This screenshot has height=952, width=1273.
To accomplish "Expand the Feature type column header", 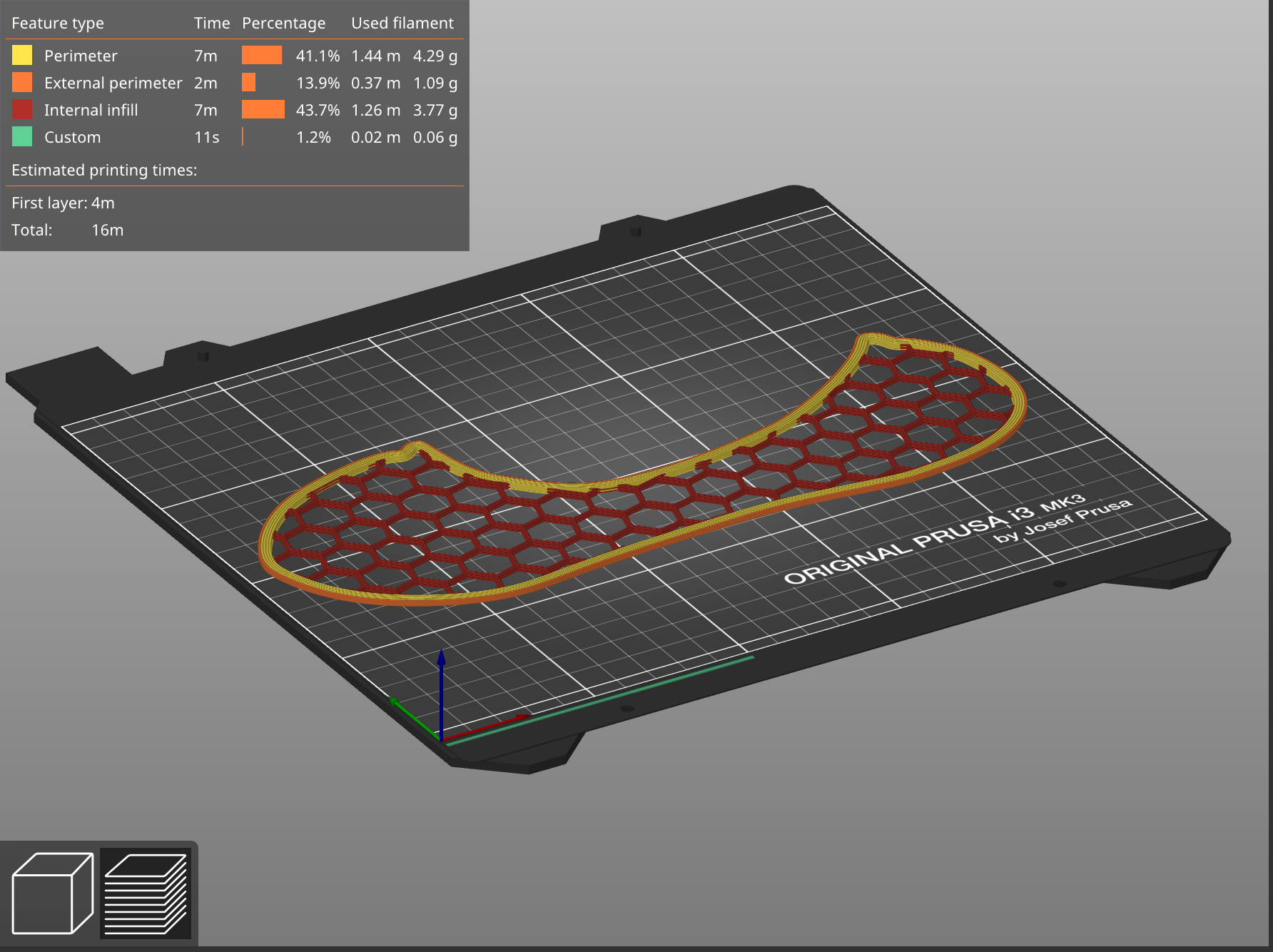I will [x=59, y=22].
